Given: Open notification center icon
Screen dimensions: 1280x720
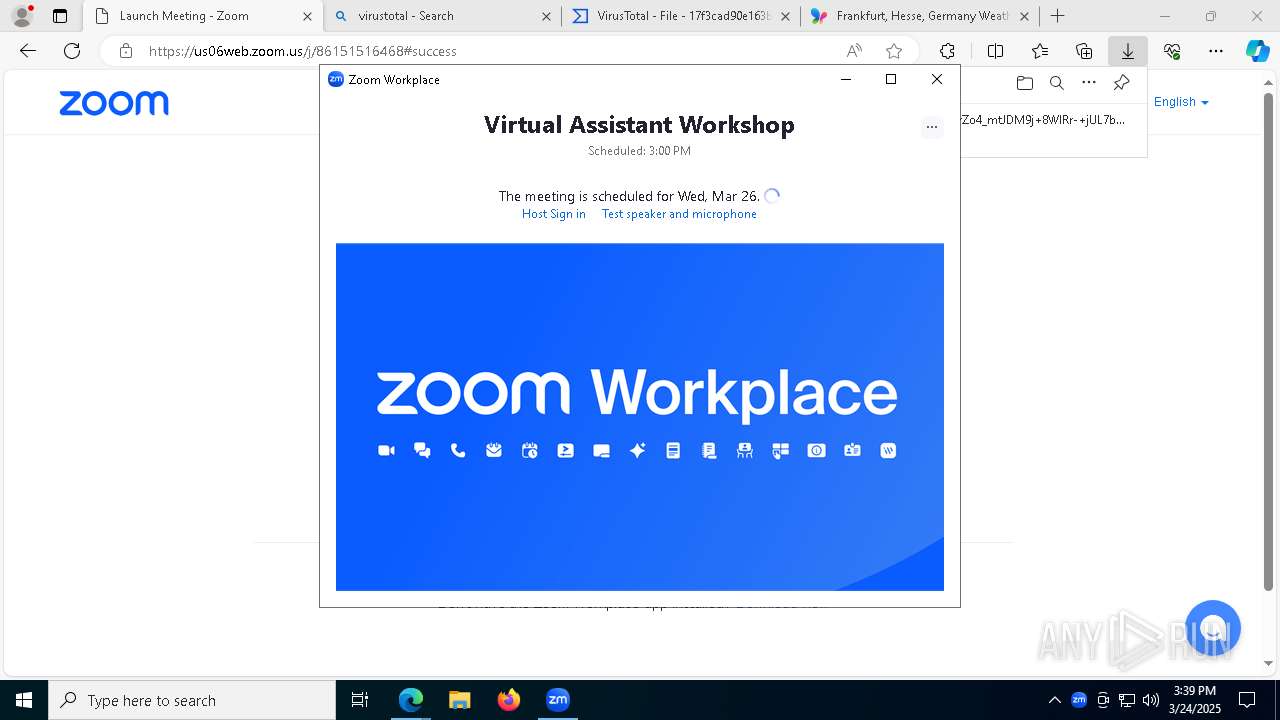Looking at the screenshot, I should (1247, 700).
